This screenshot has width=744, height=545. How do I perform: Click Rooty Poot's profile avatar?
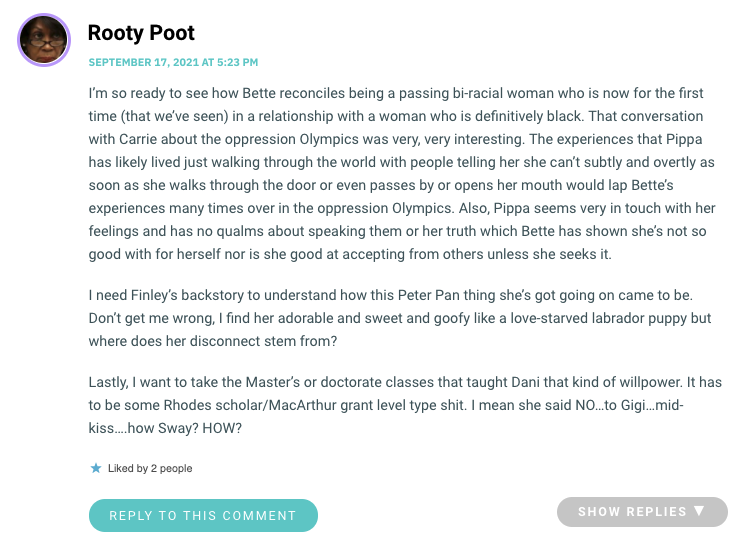click(44, 40)
